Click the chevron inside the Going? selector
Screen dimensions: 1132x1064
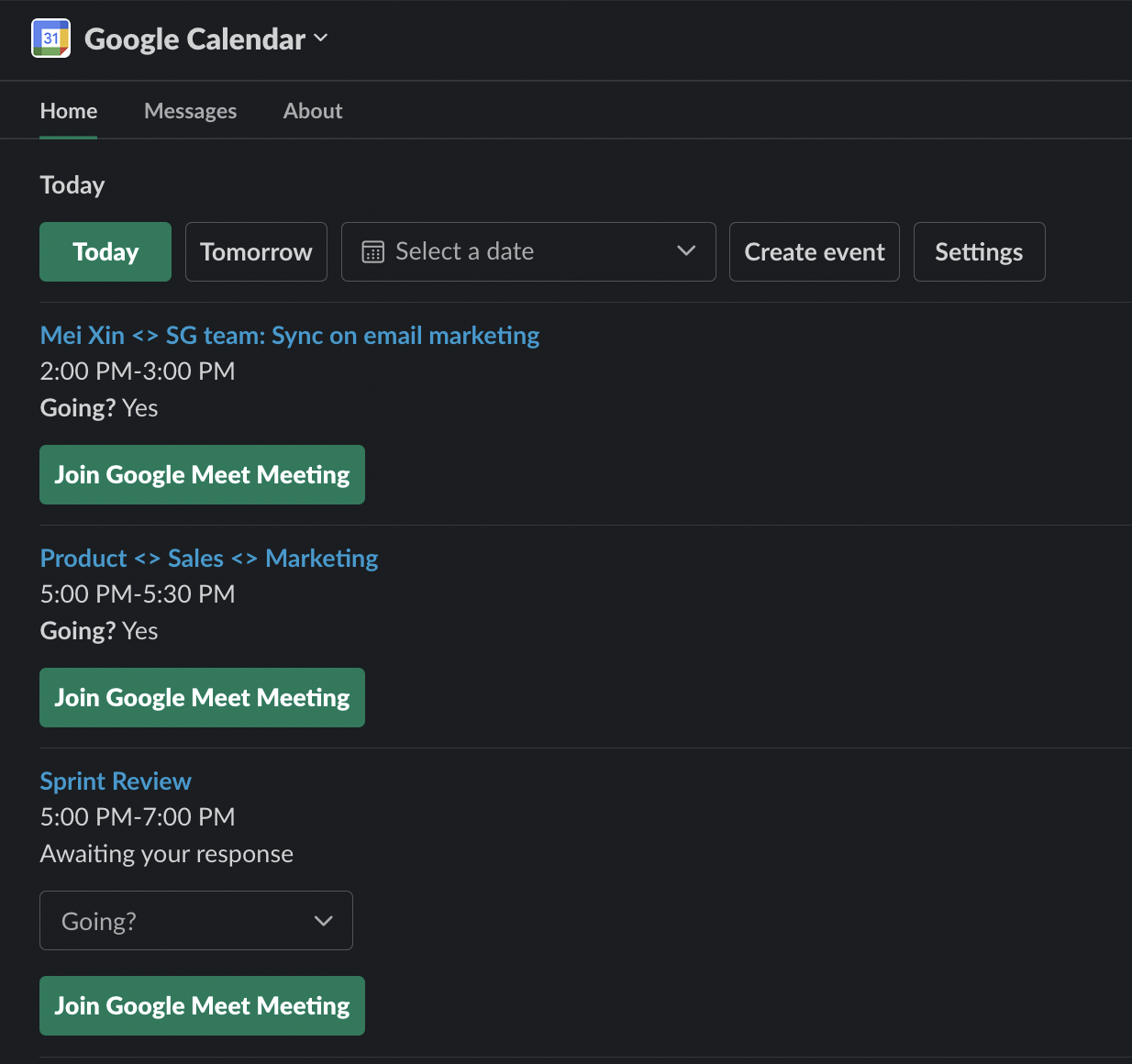(323, 920)
